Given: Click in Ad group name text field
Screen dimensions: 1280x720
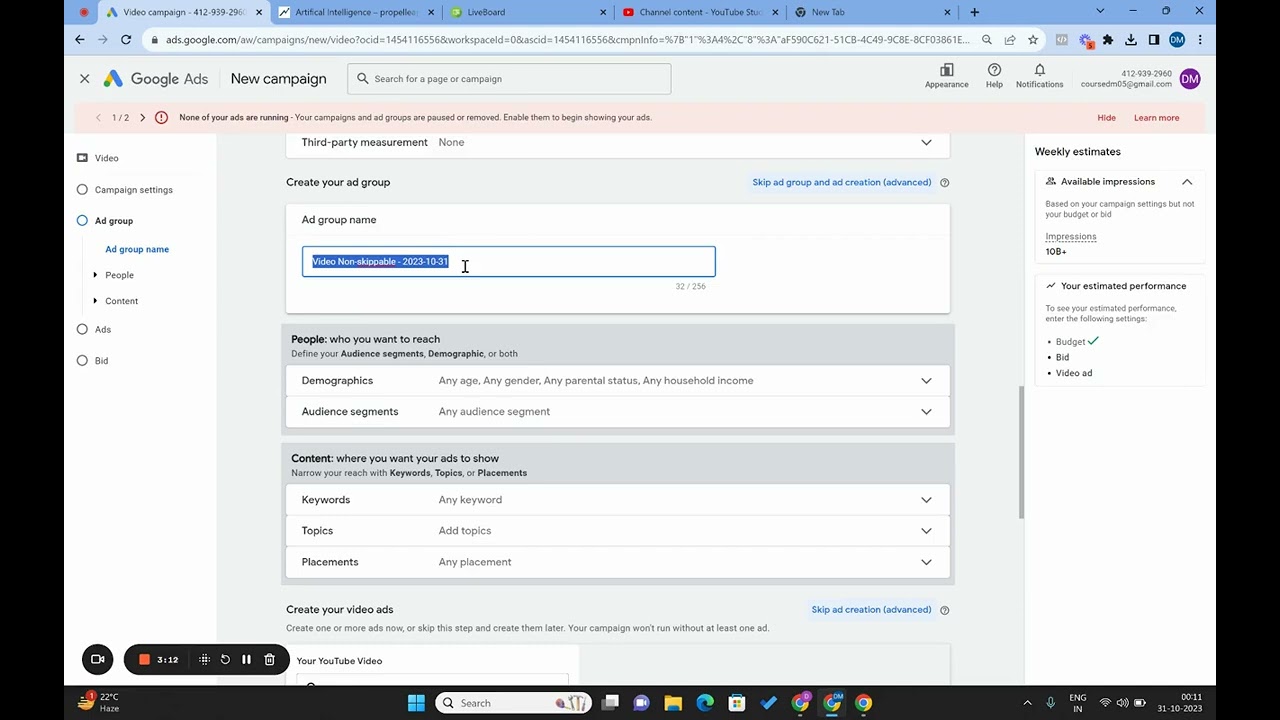Looking at the screenshot, I should click(x=509, y=262).
